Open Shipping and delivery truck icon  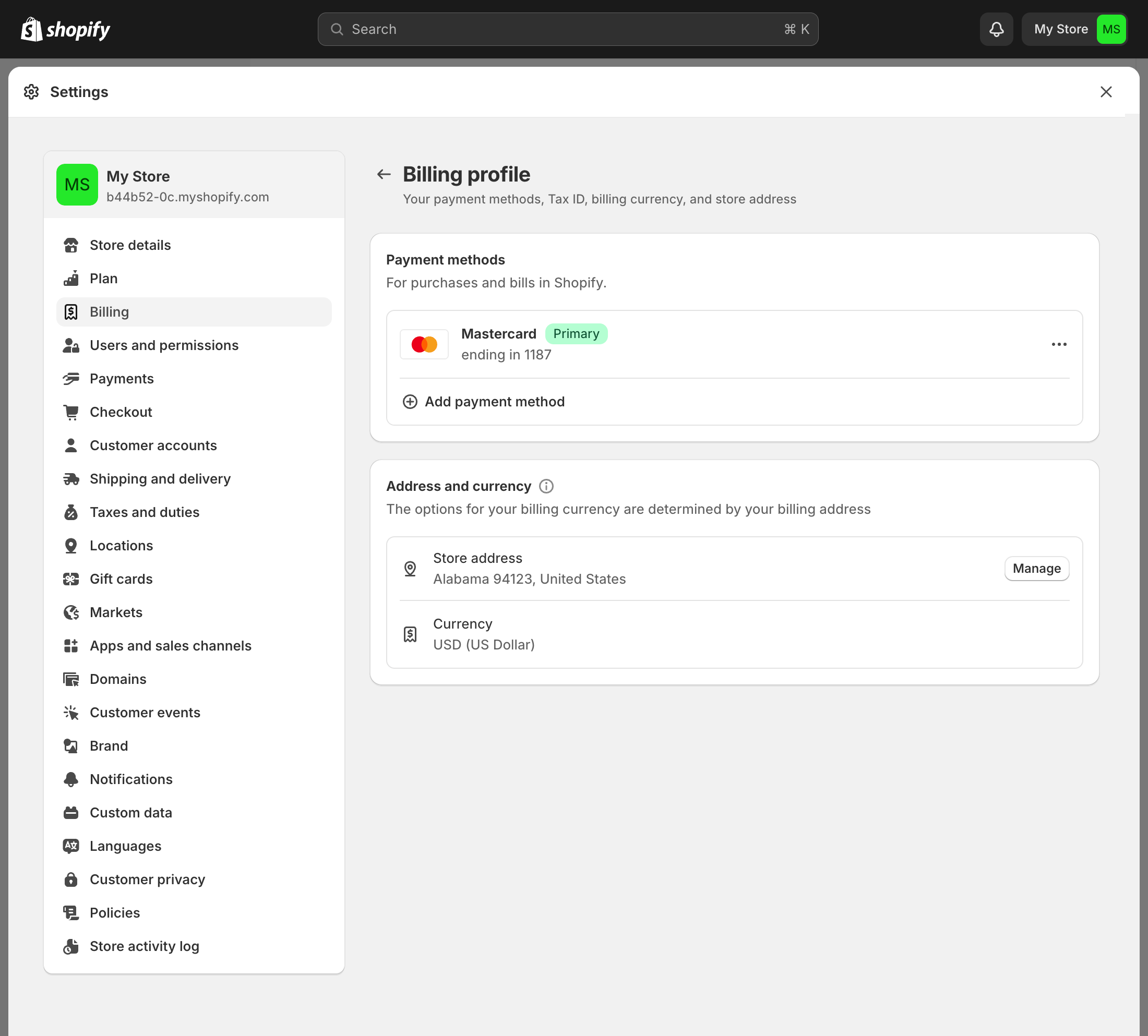point(71,479)
